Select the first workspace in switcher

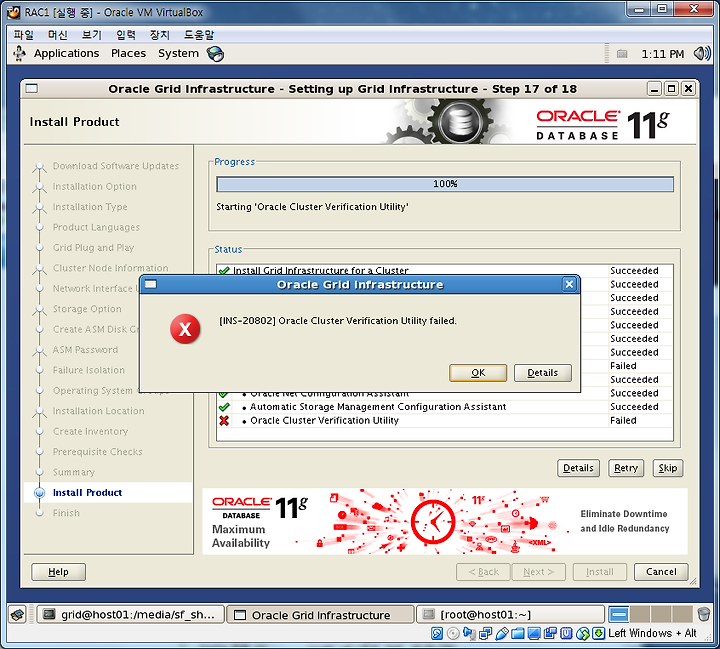tap(619, 614)
